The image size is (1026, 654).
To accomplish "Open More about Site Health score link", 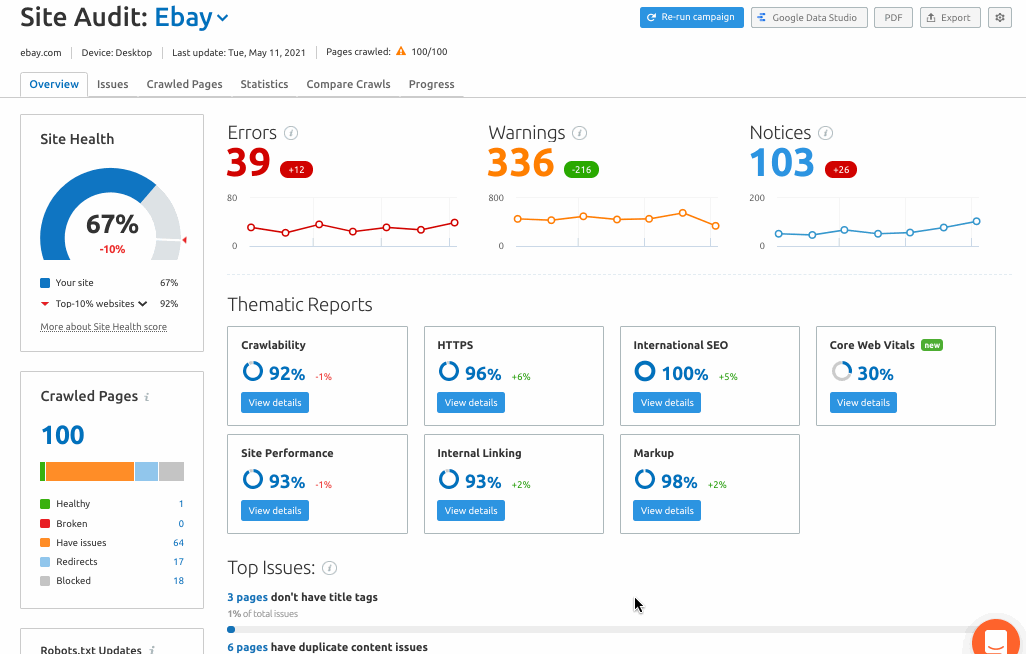I will pyautogui.click(x=103, y=327).
